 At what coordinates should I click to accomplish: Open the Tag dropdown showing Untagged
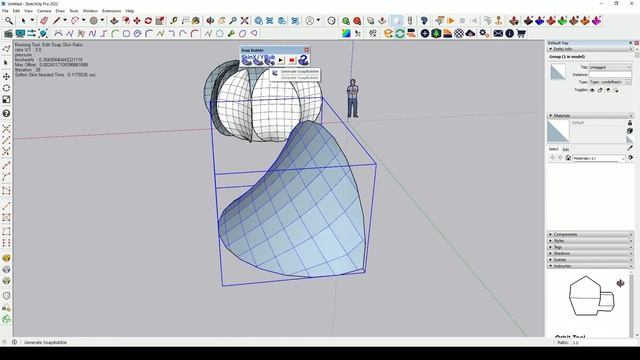(x=610, y=67)
